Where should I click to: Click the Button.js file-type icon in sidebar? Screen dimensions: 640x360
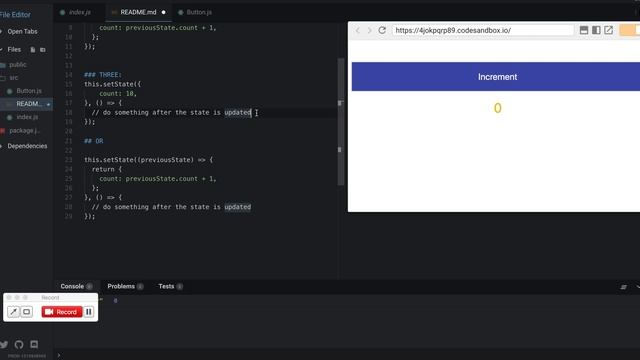pyautogui.click(x=10, y=91)
